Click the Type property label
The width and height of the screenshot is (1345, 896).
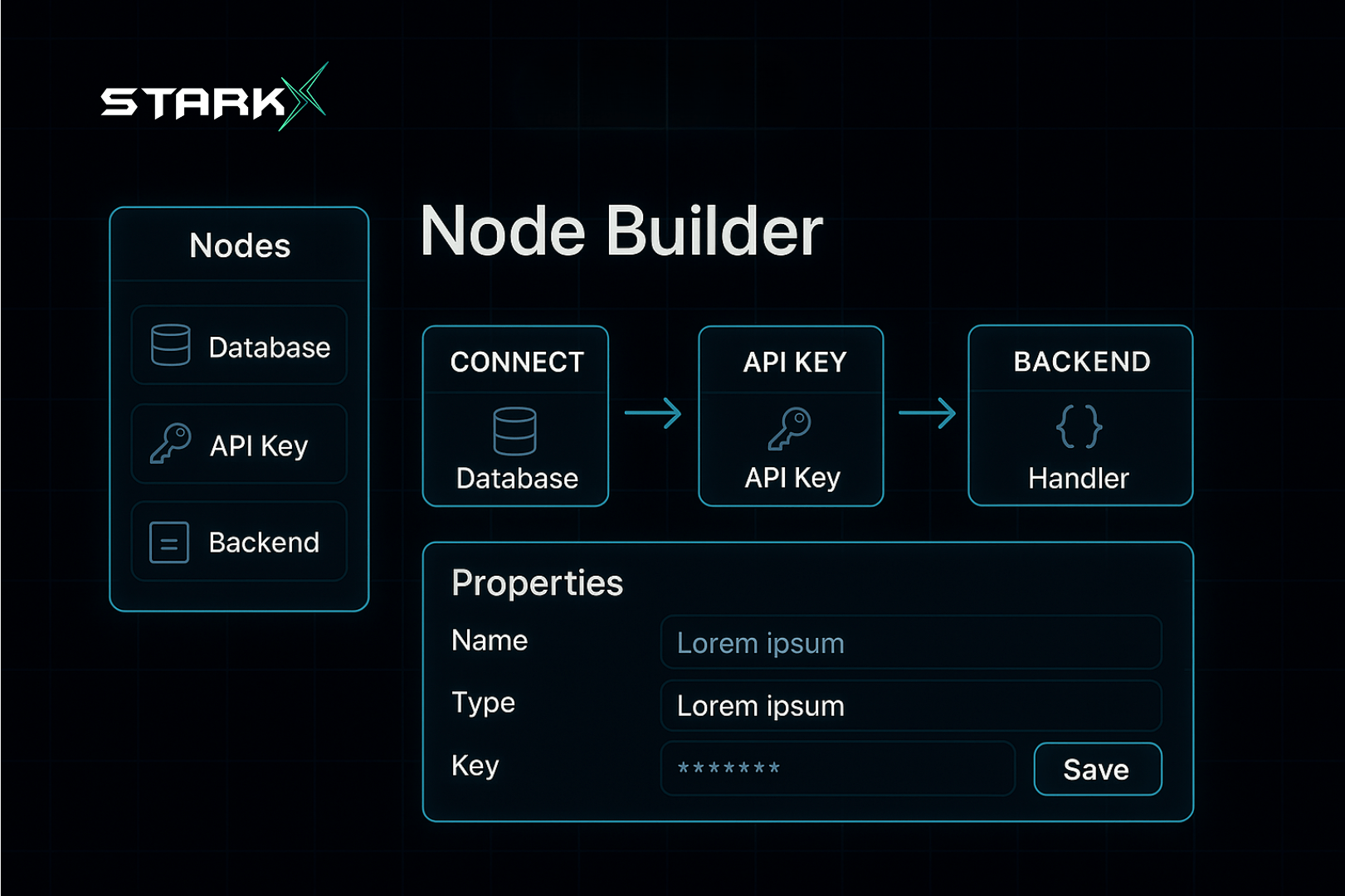[x=483, y=703]
